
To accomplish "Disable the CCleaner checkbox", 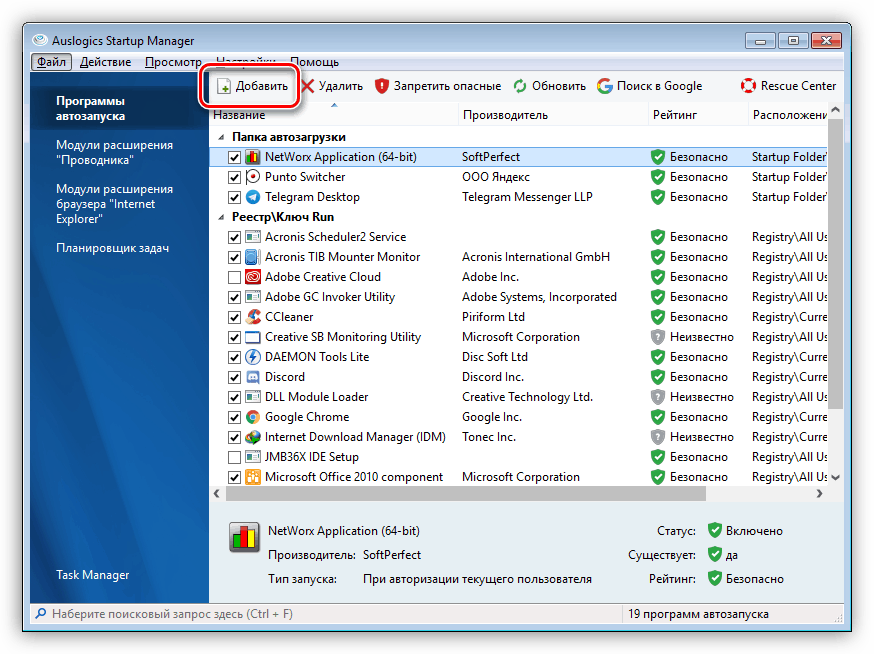I will (234, 318).
